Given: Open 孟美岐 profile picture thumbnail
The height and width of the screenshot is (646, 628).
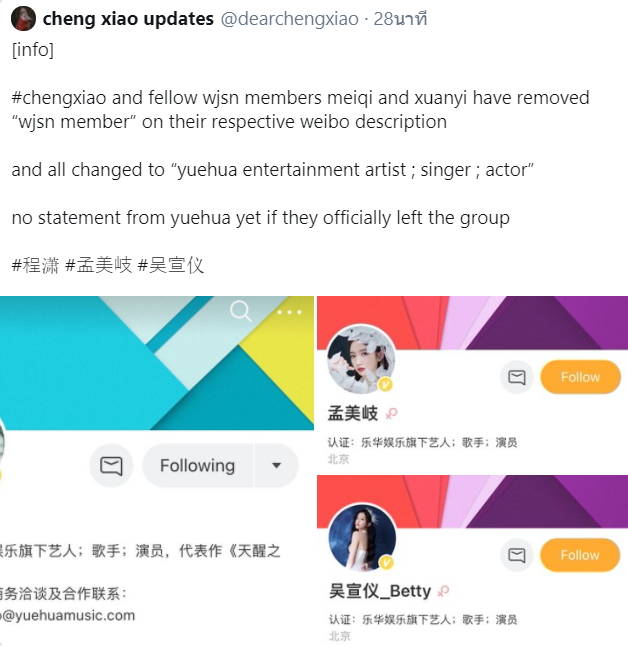Looking at the screenshot, I should (x=361, y=359).
